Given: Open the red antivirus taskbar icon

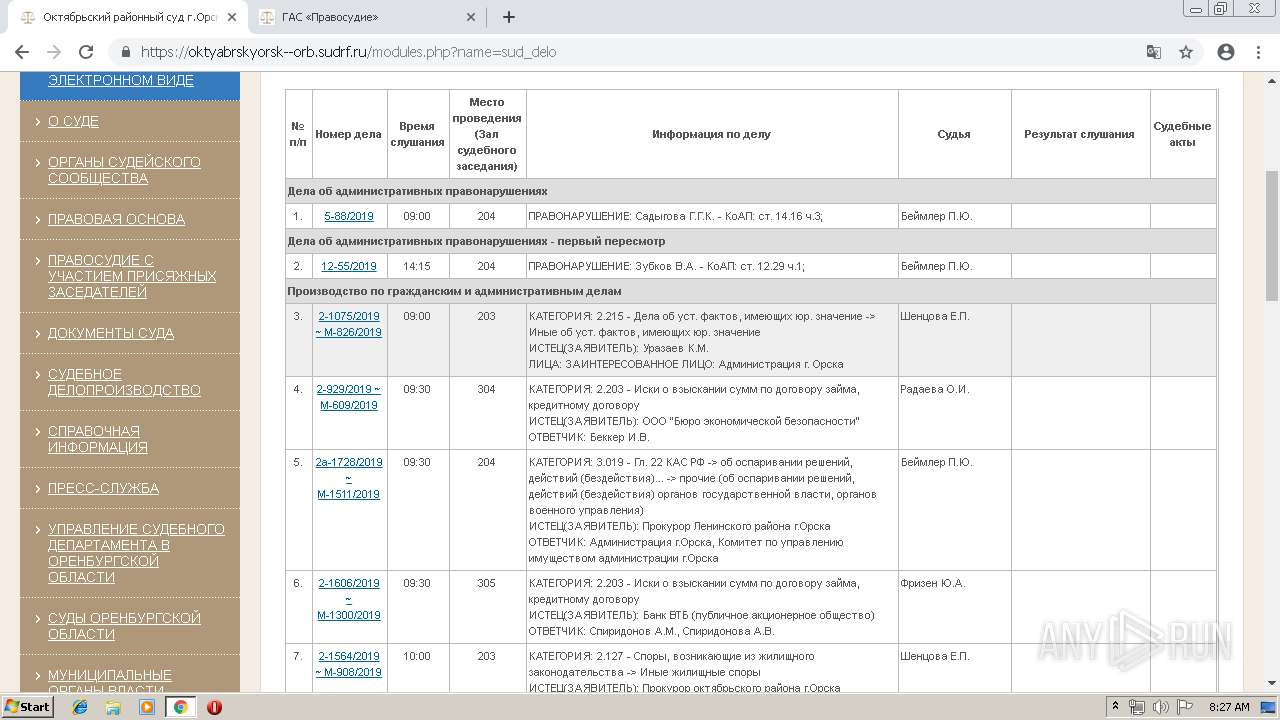Looking at the screenshot, I should 214,707.
